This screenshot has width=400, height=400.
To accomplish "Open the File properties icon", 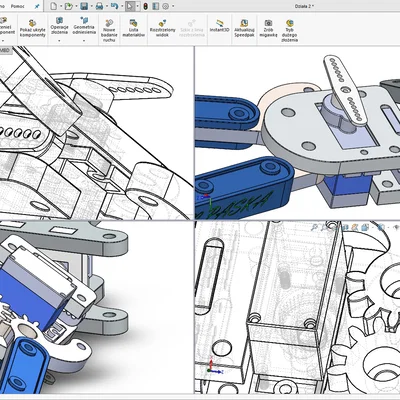I will coord(155,6).
